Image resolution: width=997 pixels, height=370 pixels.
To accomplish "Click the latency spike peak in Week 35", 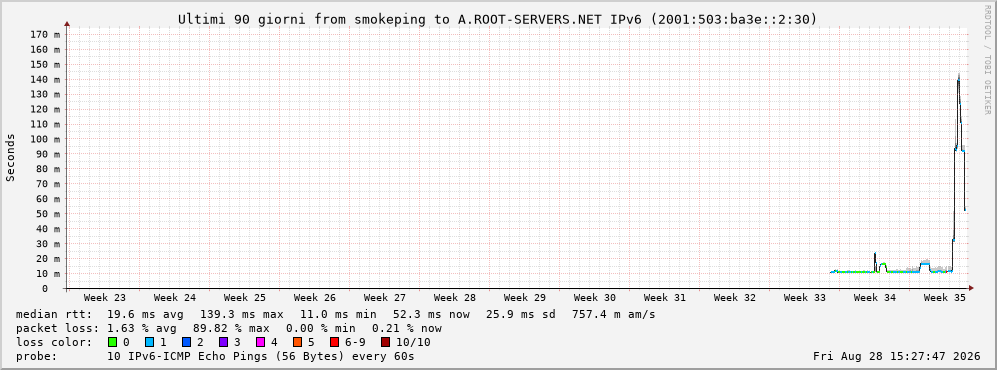I will (958, 75).
